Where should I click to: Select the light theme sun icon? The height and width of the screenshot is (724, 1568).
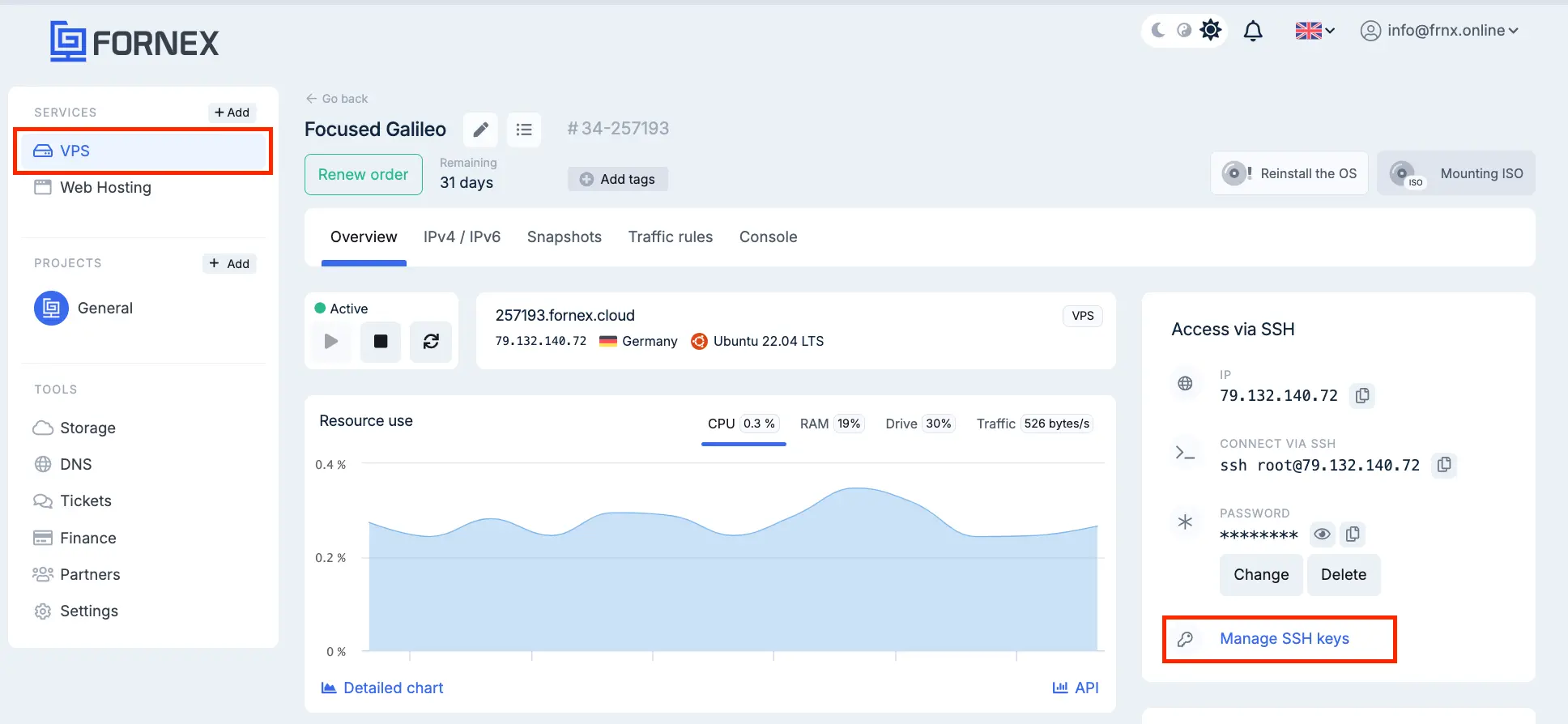[1211, 31]
